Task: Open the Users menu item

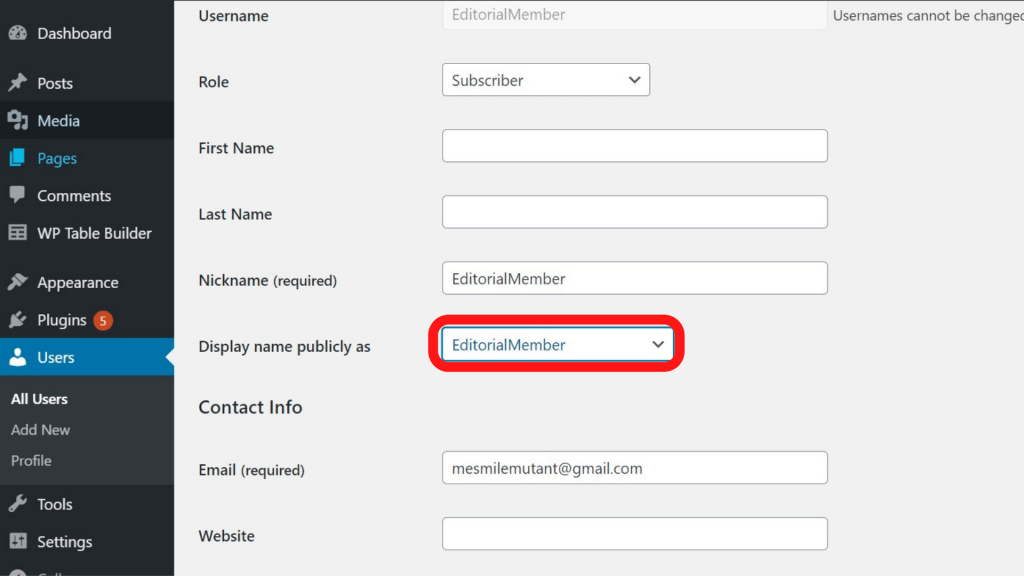Action: click(x=56, y=357)
